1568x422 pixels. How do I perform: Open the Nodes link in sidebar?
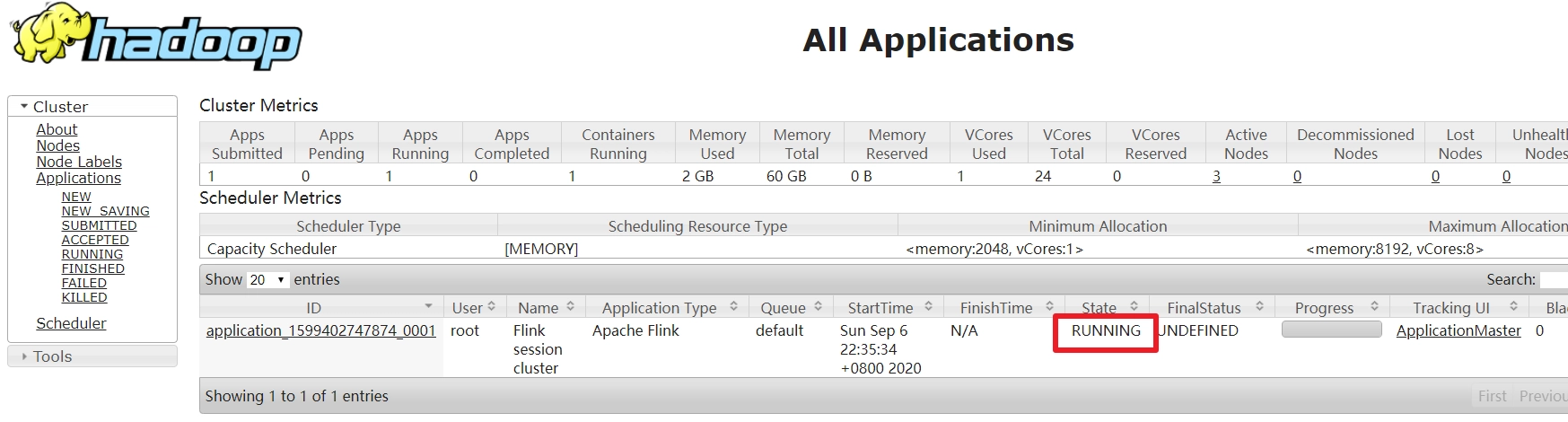(57, 145)
